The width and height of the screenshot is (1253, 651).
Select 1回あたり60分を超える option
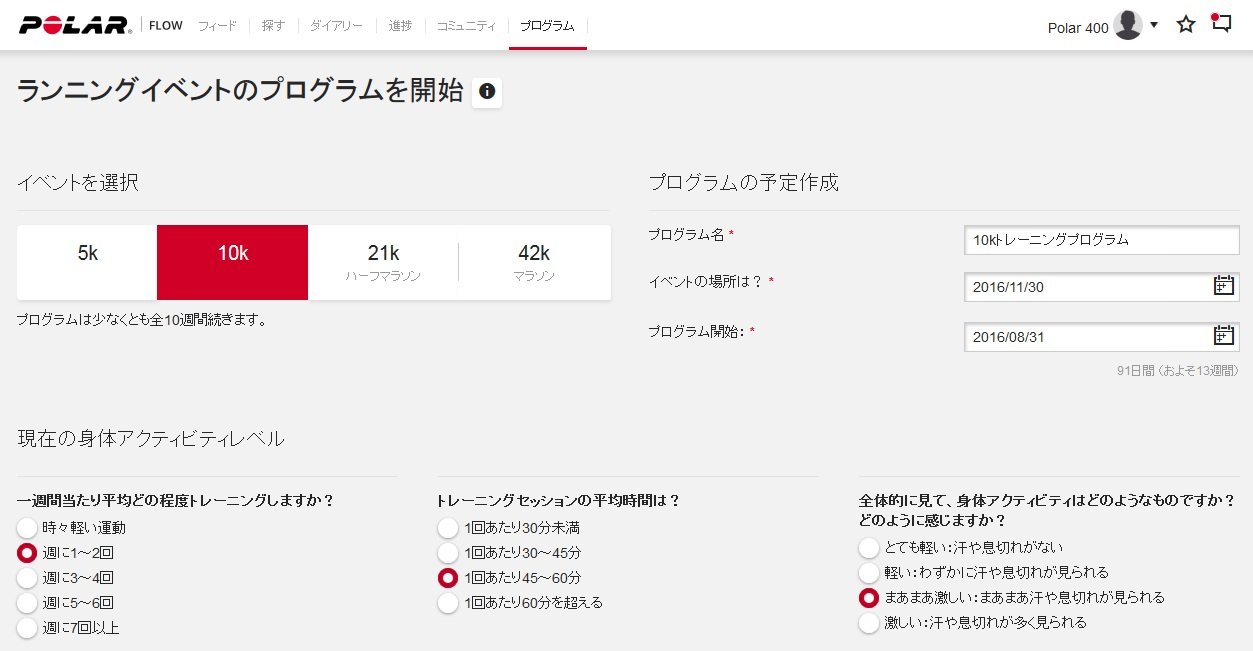[x=448, y=603]
